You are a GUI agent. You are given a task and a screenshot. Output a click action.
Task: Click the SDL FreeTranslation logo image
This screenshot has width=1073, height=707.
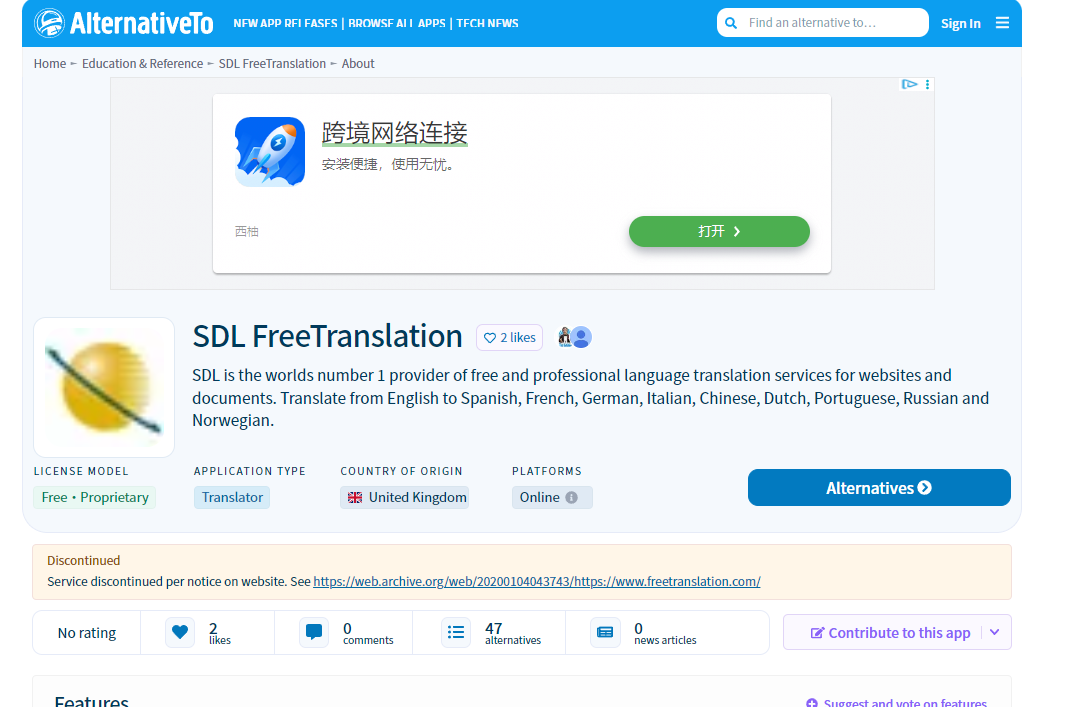pyautogui.click(x=104, y=387)
